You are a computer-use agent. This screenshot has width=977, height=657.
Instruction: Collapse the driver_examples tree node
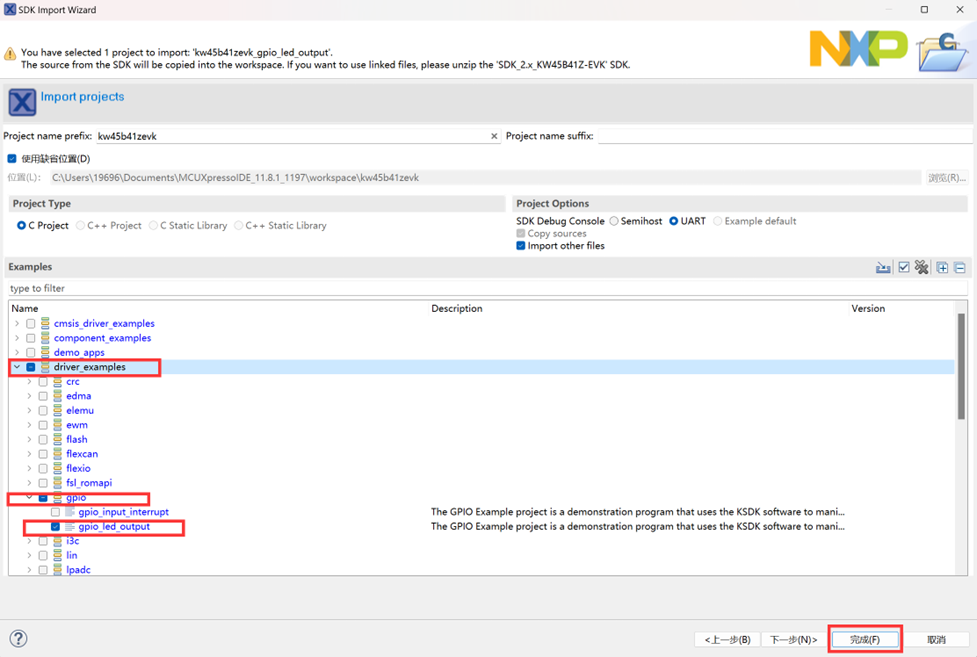tap(17, 367)
